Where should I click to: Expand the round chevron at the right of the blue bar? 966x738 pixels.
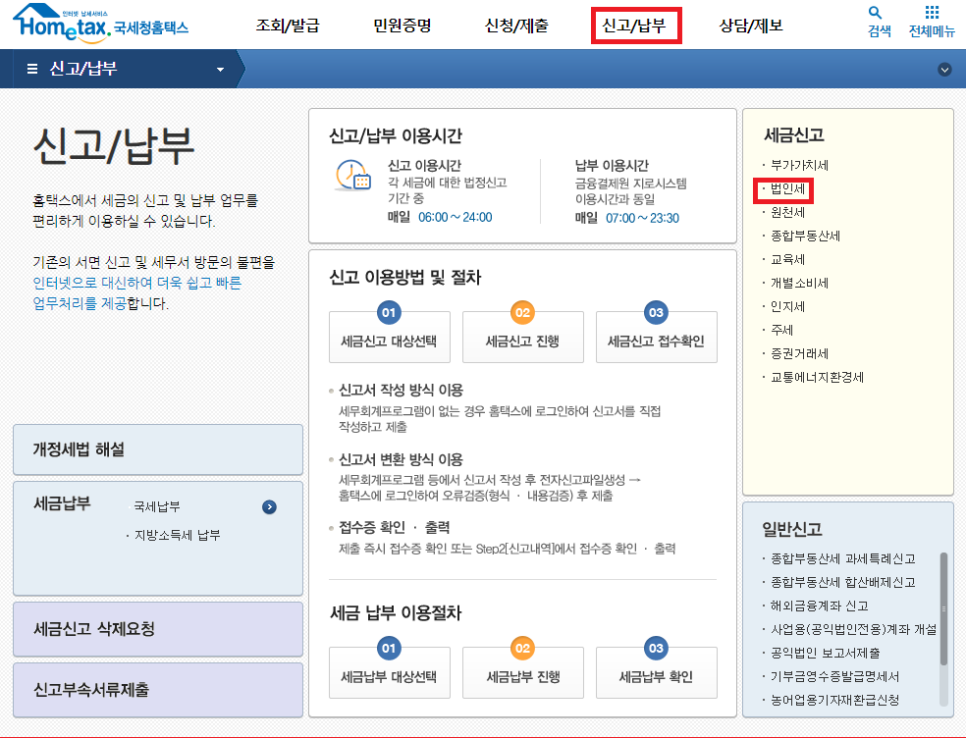(x=944, y=70)
